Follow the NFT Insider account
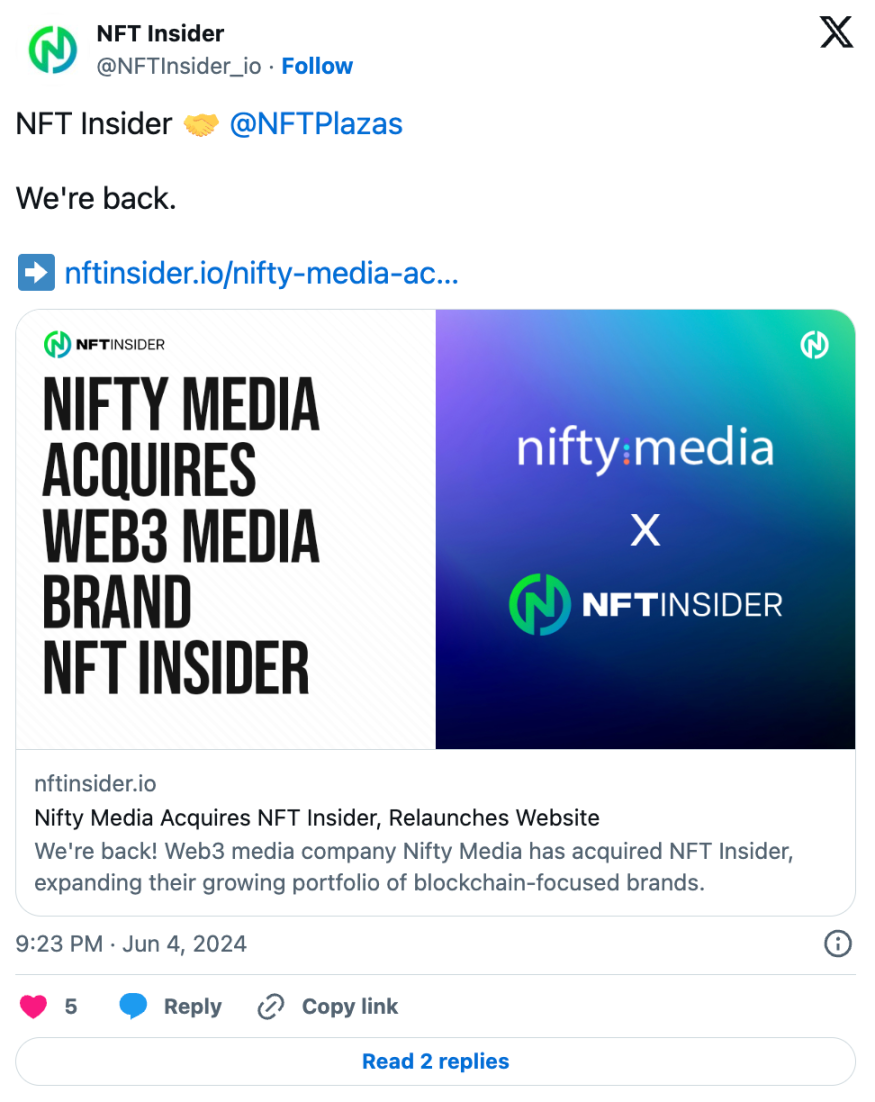Viewport: 875px width, 1102px height. 317,66
